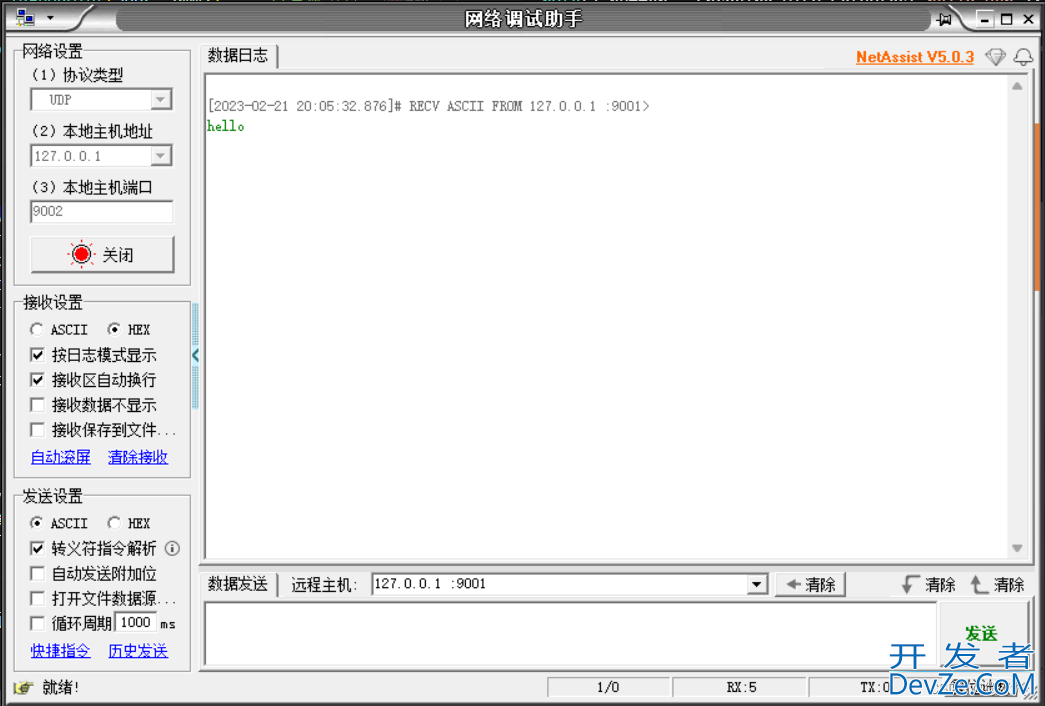
Task: Expand the 远程主机 address dropdown
Action: coord(757,584)
